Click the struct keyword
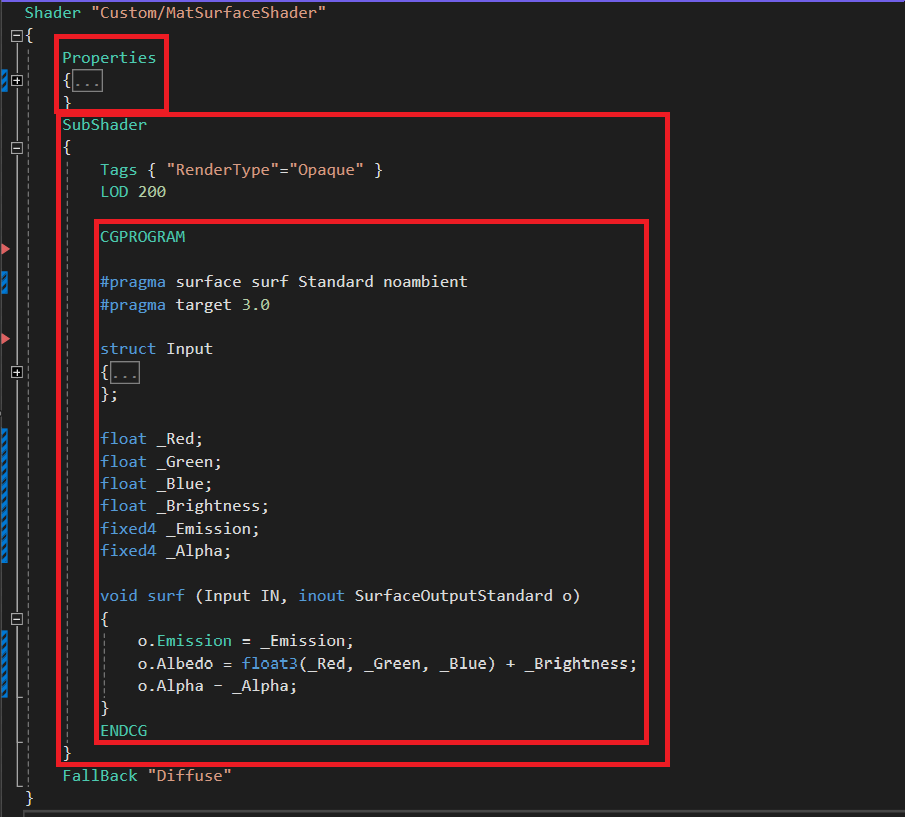Viewport: 905px width, 817px height. click(x=128, y=348)
